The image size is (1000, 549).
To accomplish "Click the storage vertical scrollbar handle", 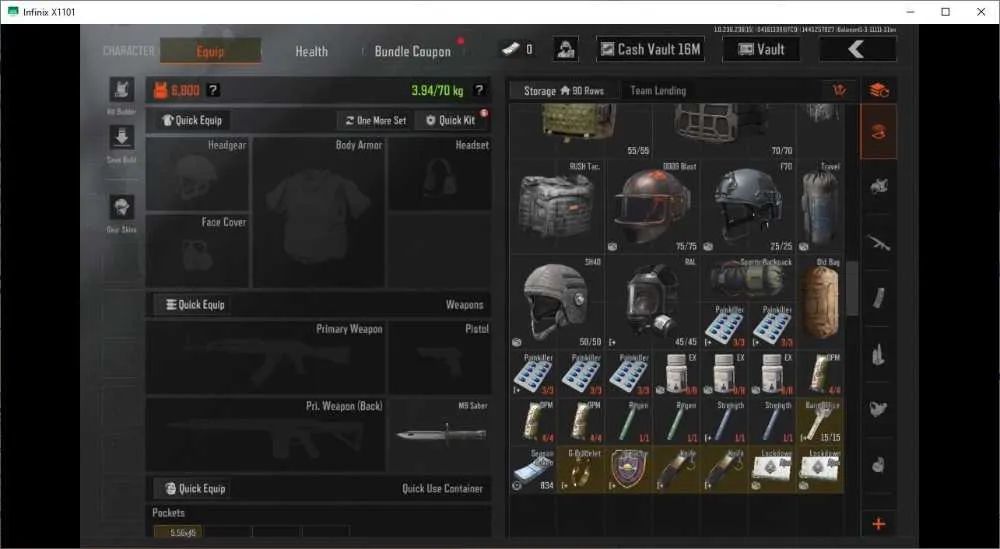I will (852, 288).
